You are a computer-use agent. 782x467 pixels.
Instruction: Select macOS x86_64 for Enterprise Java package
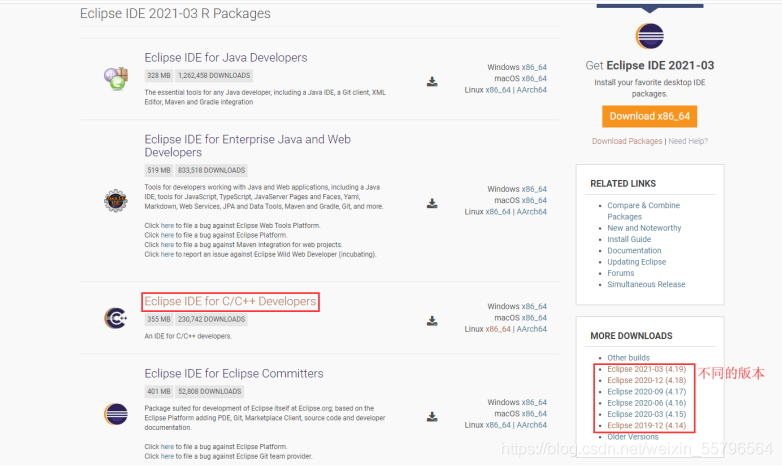(534, 201)
